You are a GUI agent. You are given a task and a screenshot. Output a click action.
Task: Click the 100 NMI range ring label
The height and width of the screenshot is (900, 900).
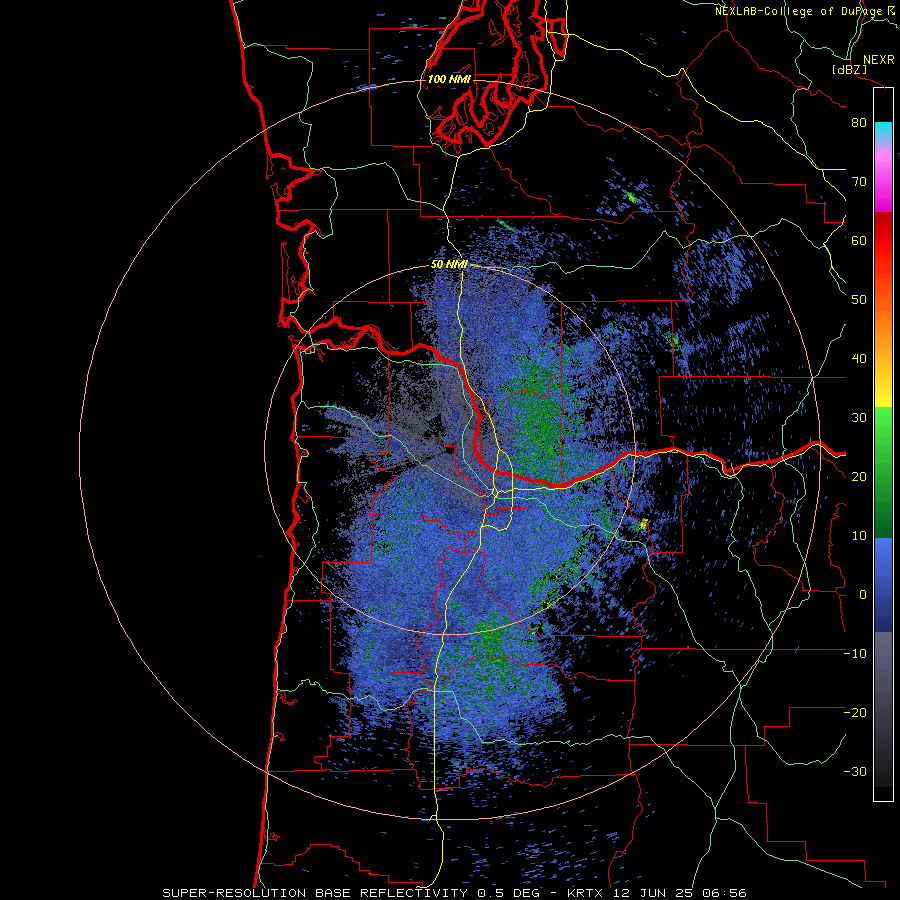click(449, 79)
